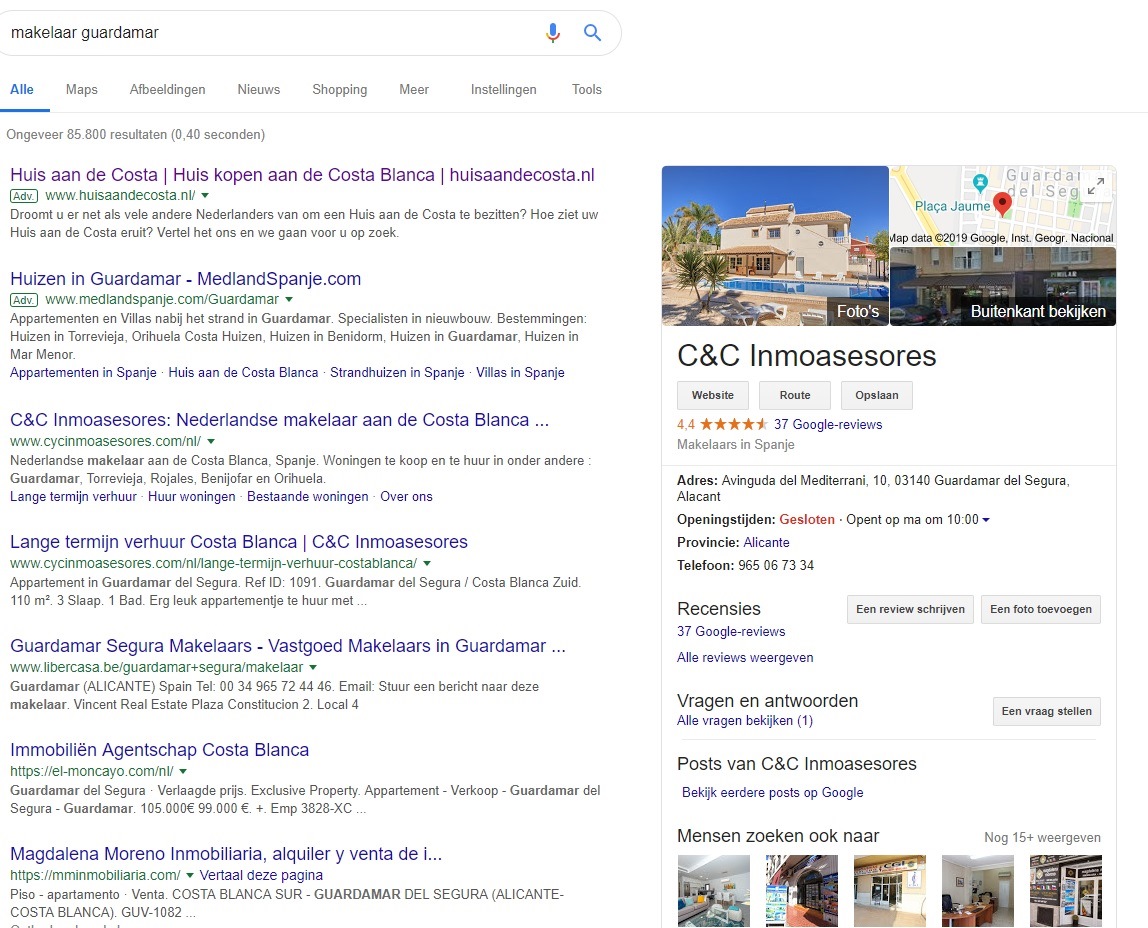Click Alle reviews weergeven
Viewport: 1148px width, 928px height.
(x=745, y=658)
